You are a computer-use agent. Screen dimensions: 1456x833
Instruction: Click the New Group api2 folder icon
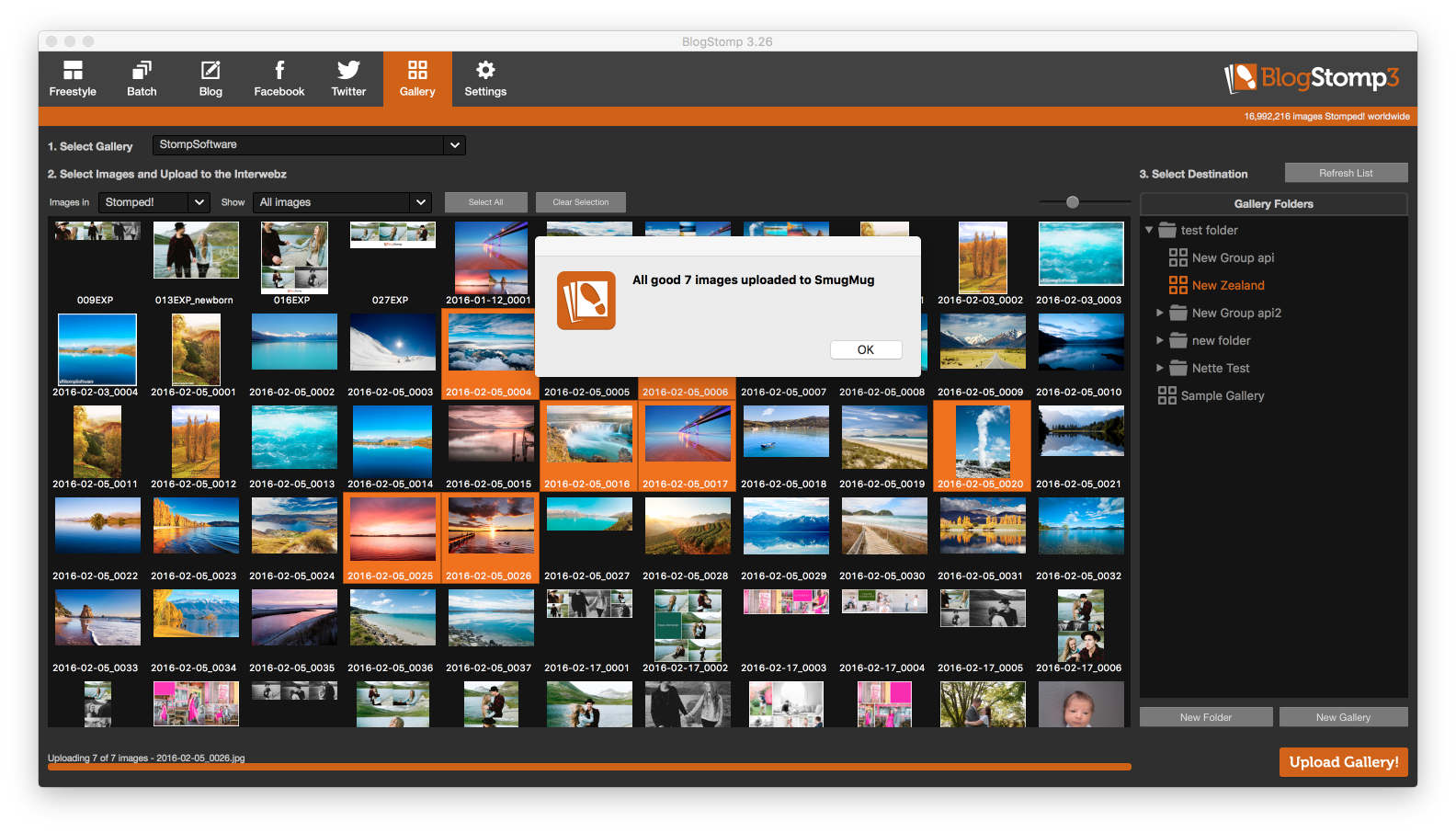point(1178,313)
